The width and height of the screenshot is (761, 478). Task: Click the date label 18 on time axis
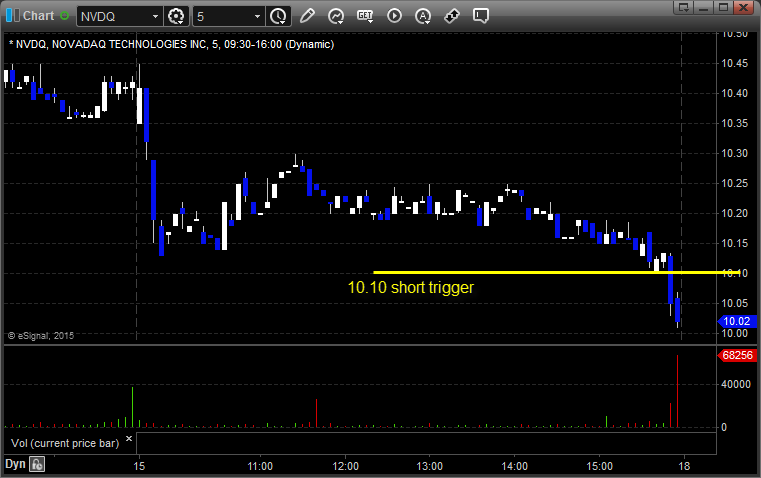tap(684, 466)
